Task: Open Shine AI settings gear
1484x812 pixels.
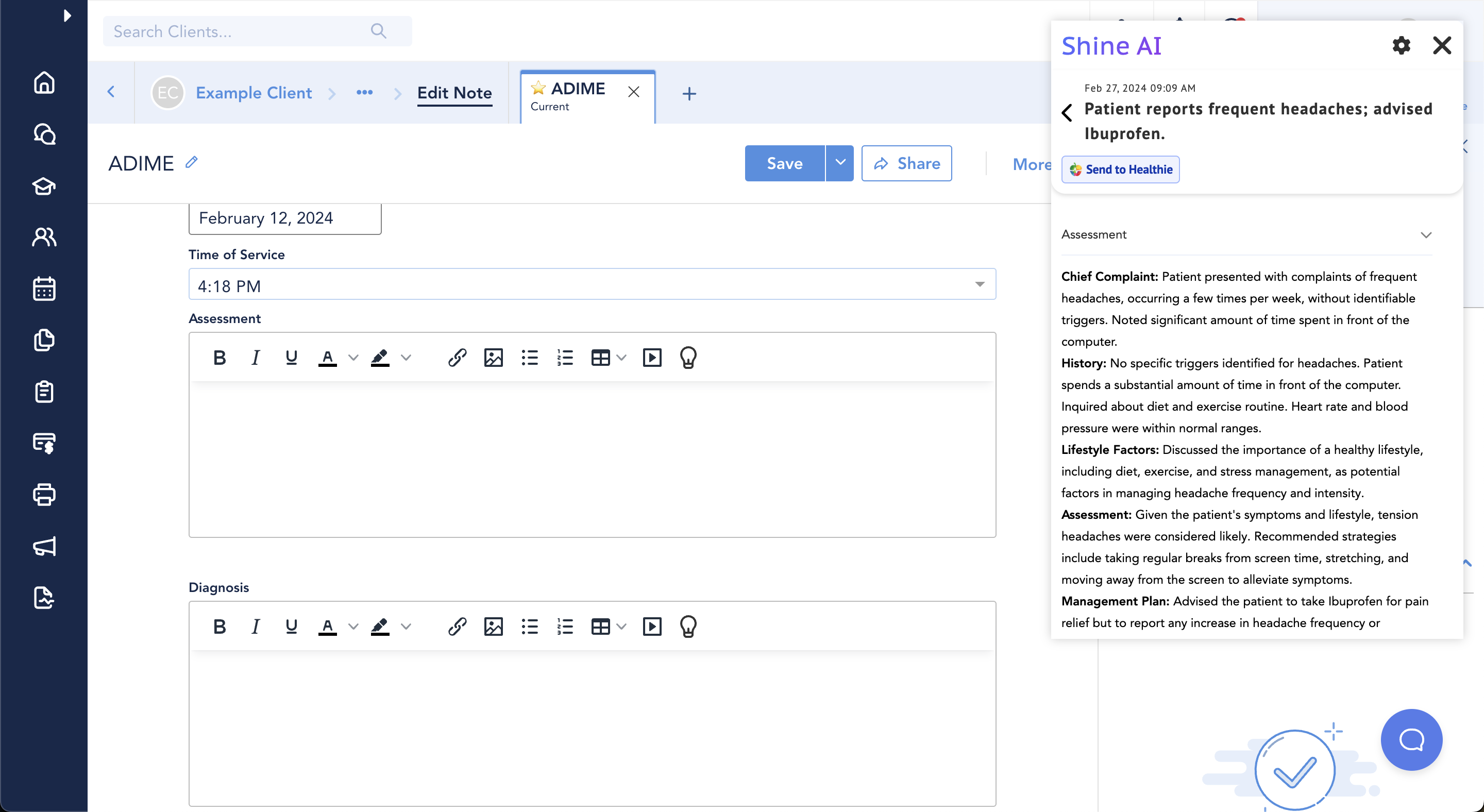Action: [x=1401, y=45]
